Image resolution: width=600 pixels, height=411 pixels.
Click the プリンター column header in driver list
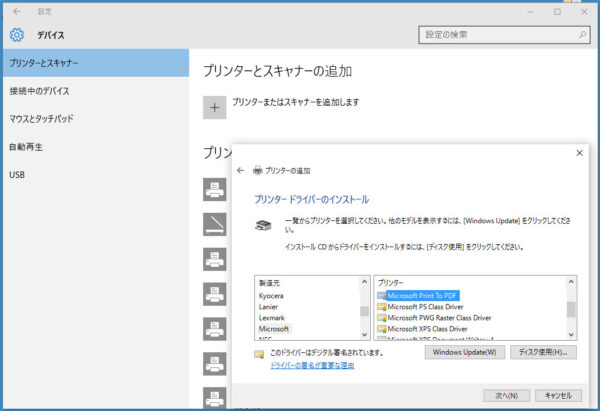[x=390, y=283]
